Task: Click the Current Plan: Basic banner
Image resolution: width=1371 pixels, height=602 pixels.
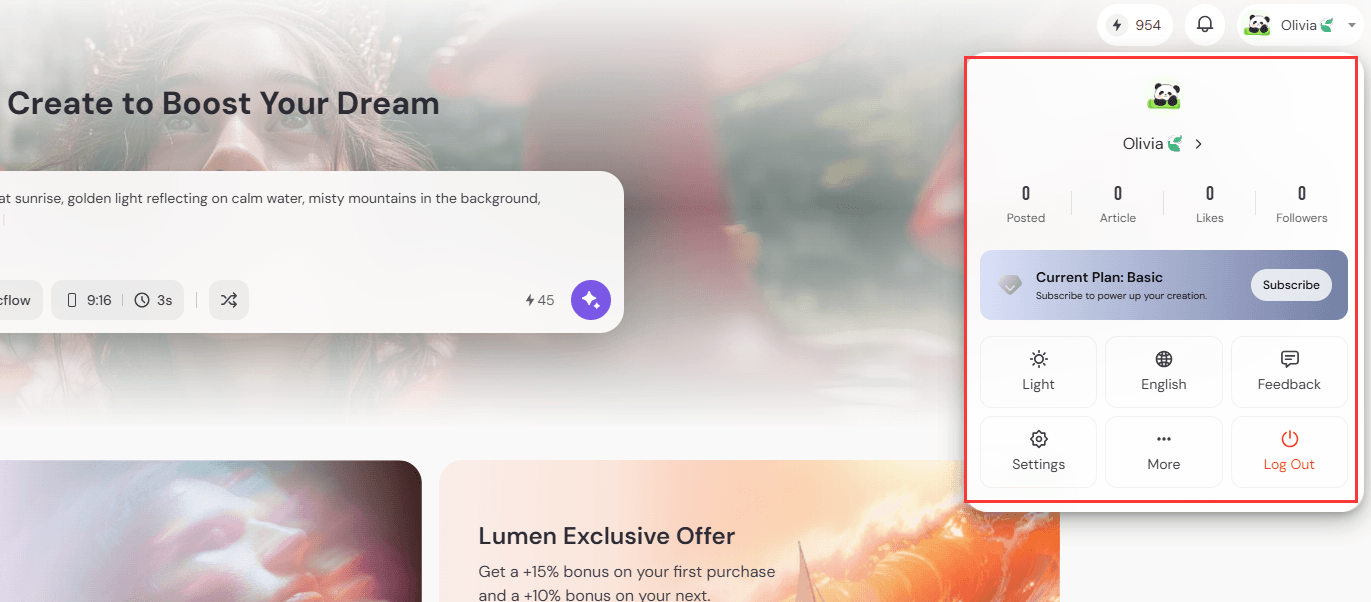Action: (x=1164, y=285)
